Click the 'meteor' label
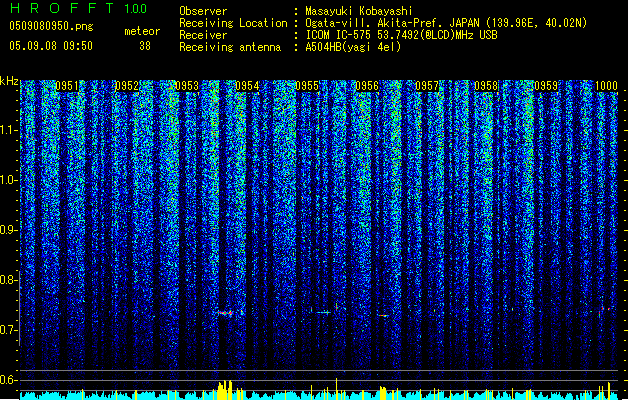Screen dimensions: 629x400 142,31
